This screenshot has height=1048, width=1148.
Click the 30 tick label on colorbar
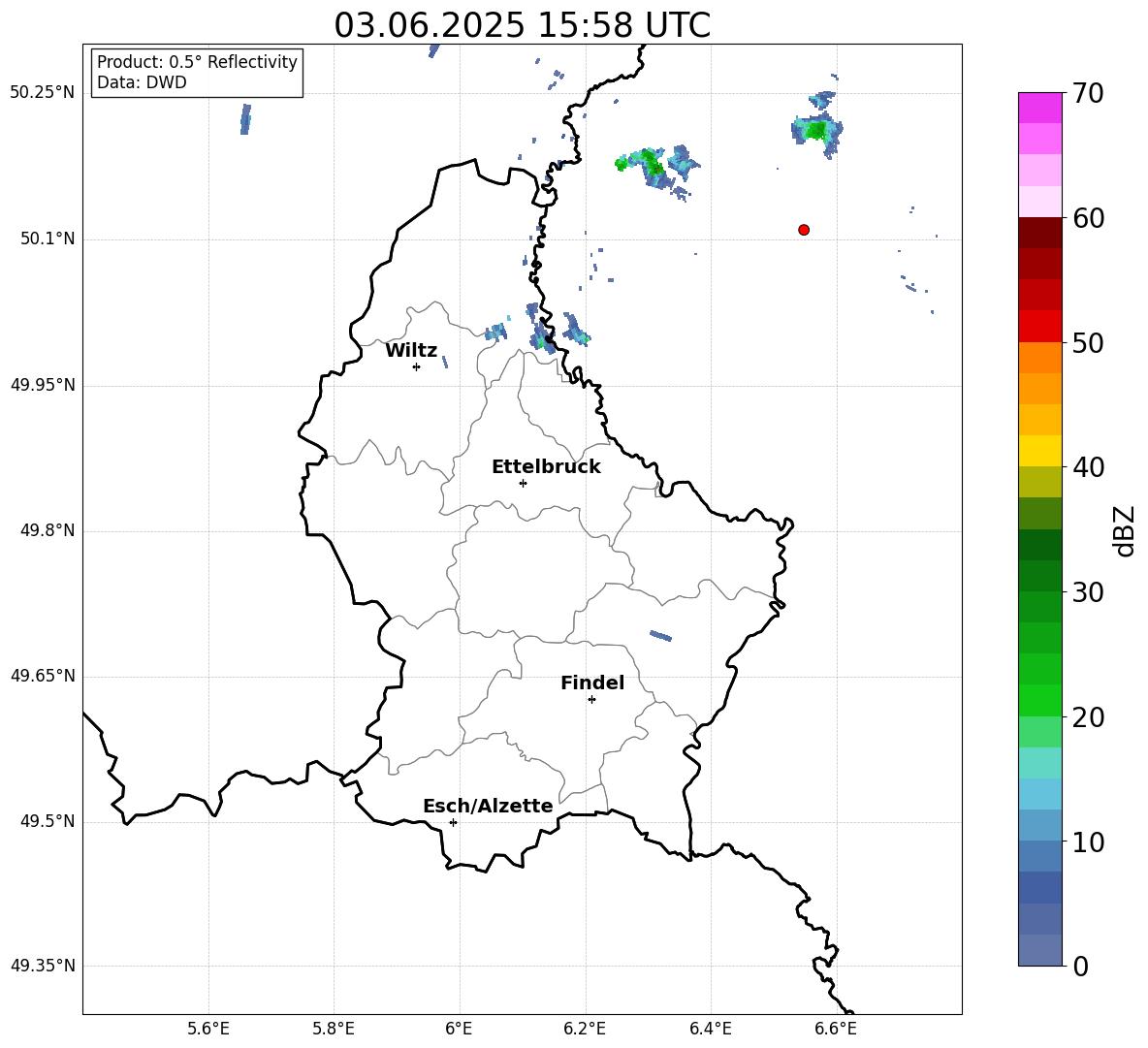pos(1088,592)
